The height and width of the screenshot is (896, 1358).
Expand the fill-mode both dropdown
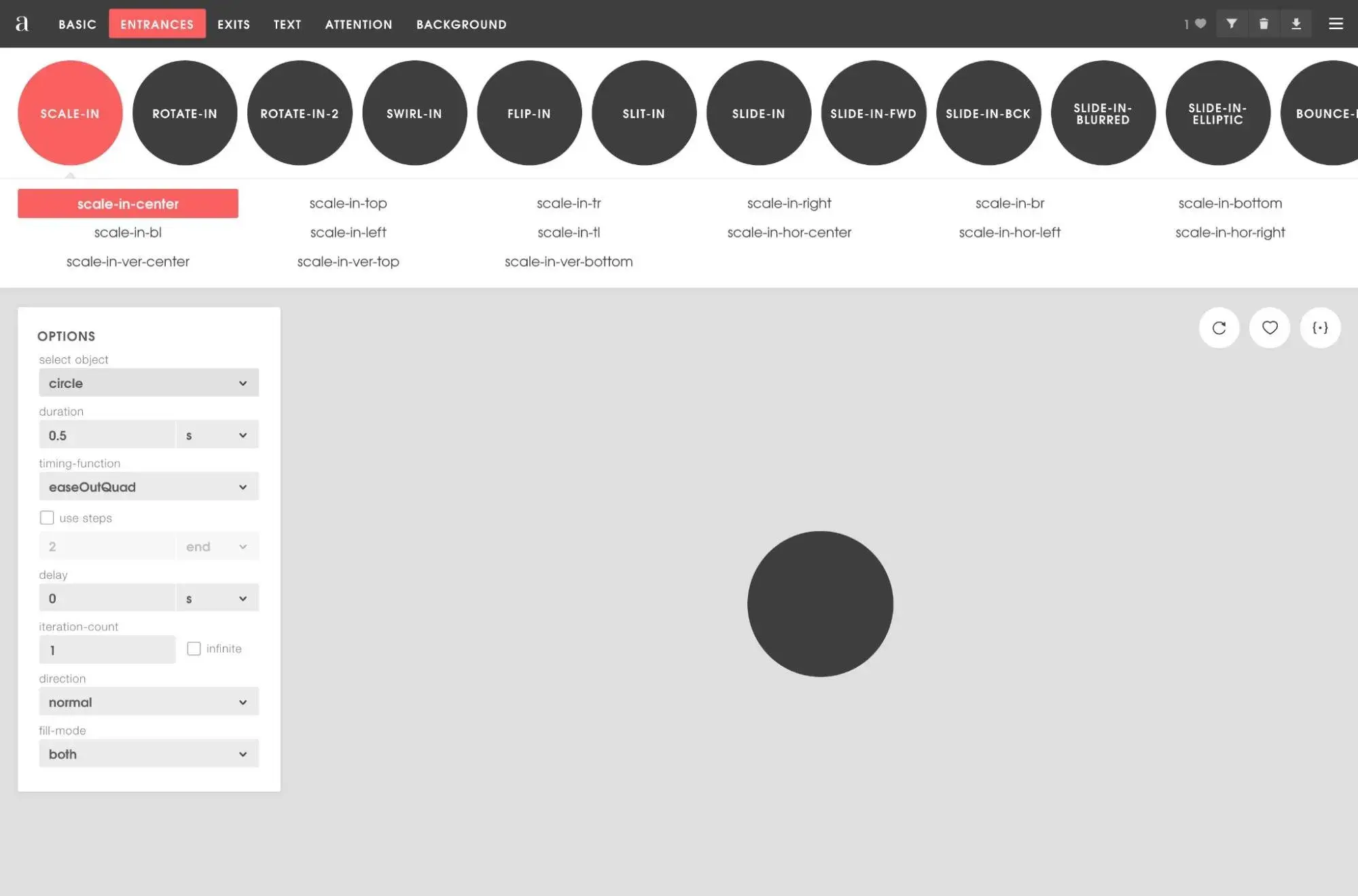[x=148, y=753]
